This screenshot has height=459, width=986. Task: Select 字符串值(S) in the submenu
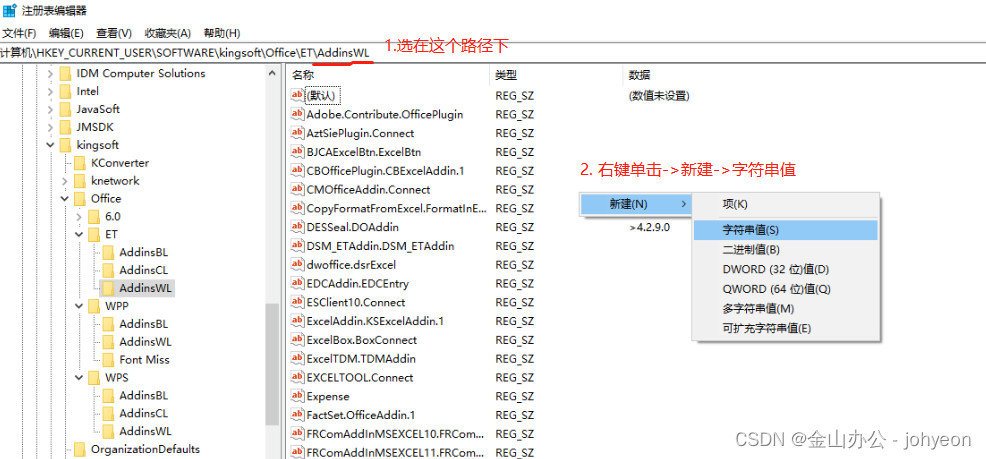[785, 230]
